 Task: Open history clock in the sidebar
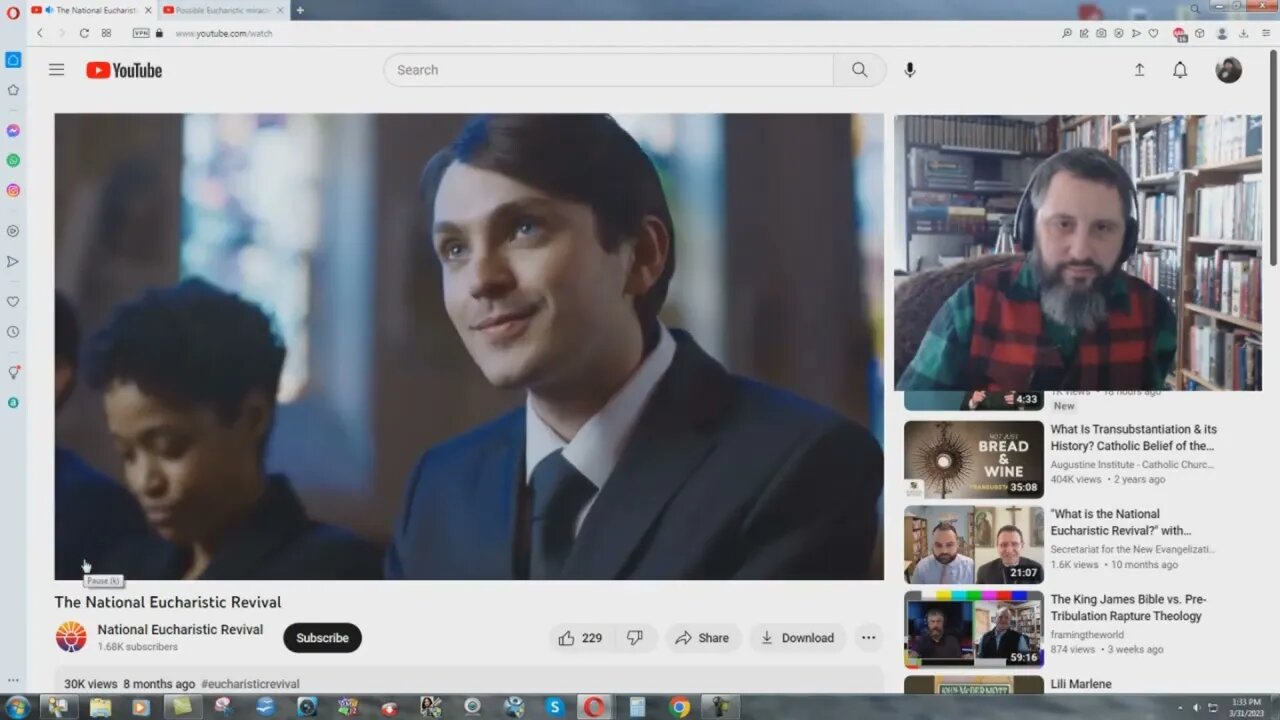coord(13,332)
